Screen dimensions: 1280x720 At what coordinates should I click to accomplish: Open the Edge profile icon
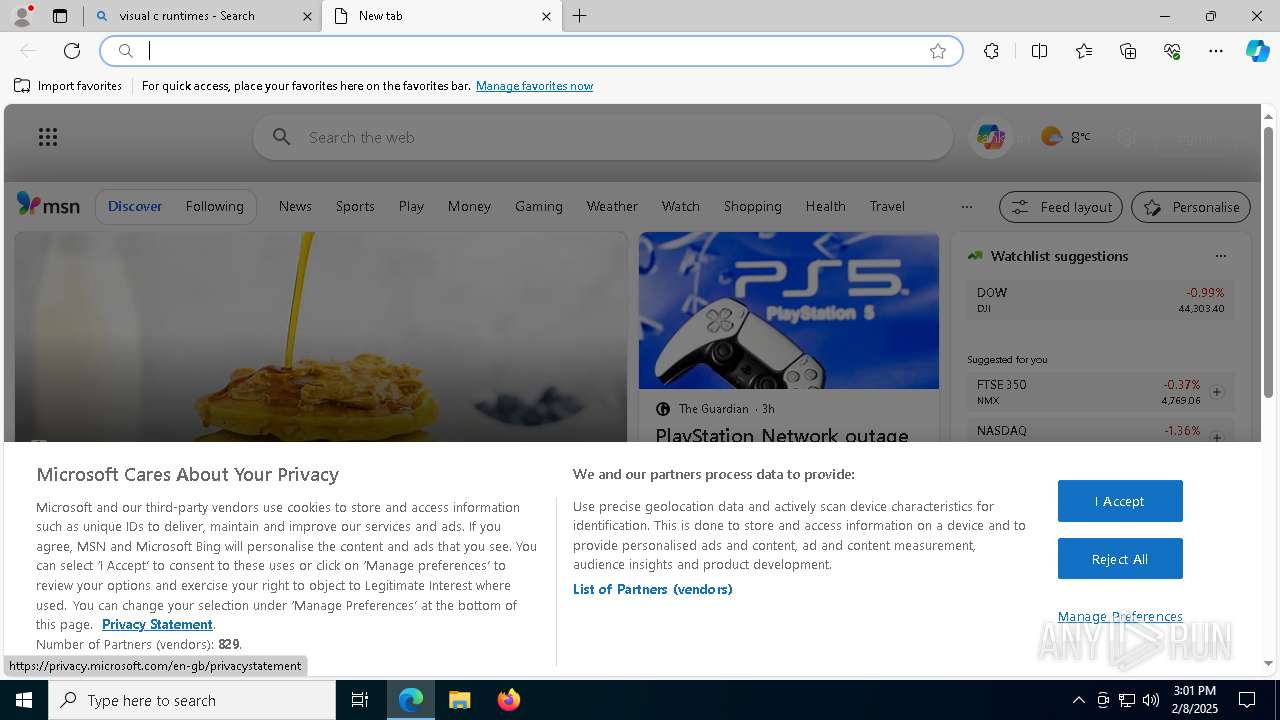click(21, 16)
